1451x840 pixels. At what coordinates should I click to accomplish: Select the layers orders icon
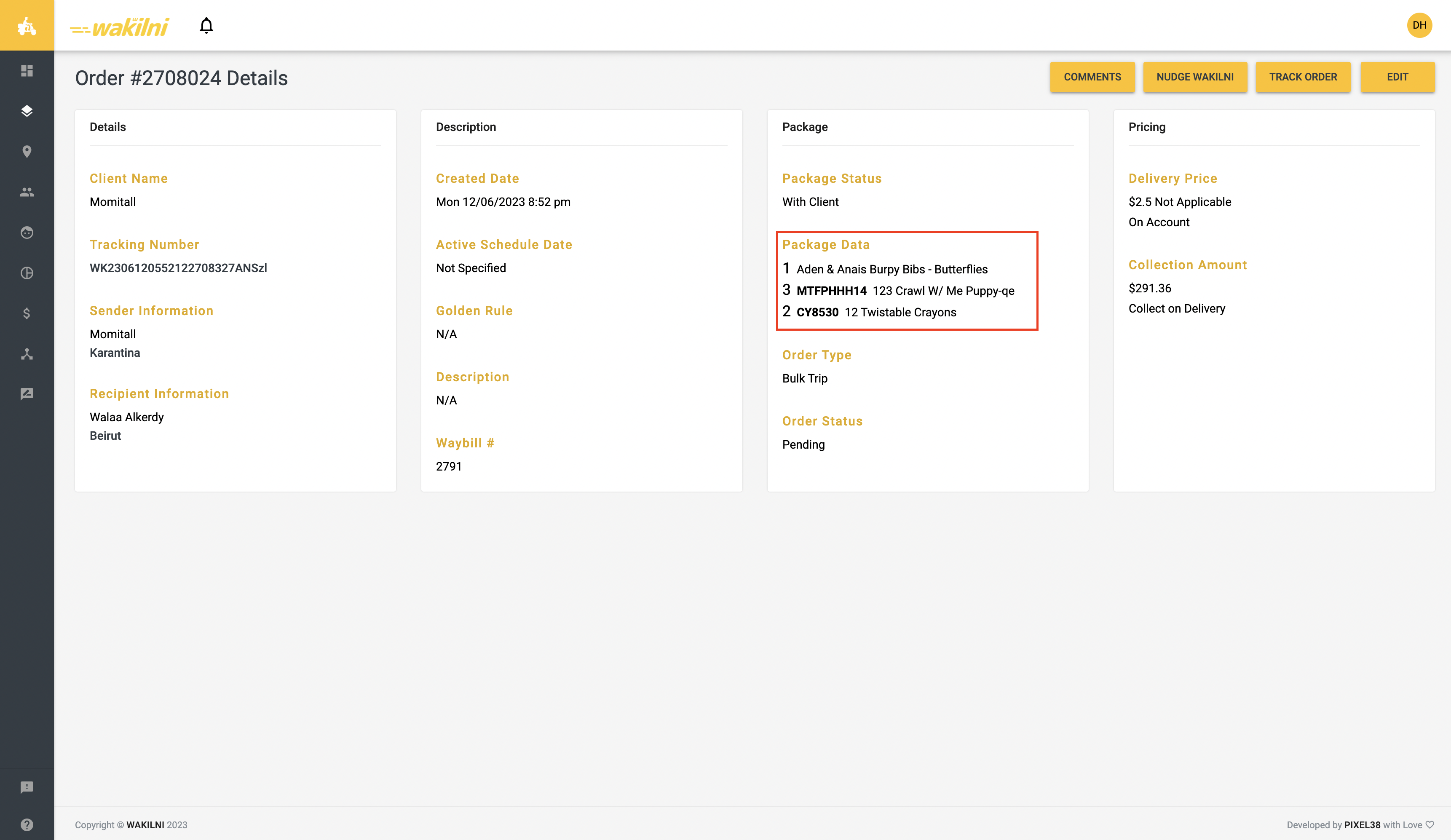pos(27,111)
